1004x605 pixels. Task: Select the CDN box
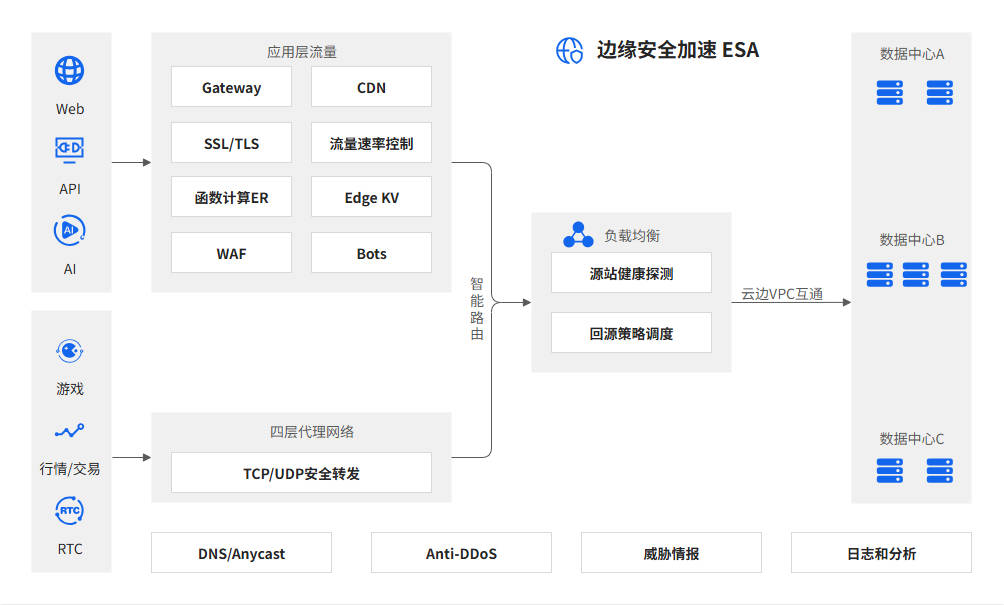371,87
